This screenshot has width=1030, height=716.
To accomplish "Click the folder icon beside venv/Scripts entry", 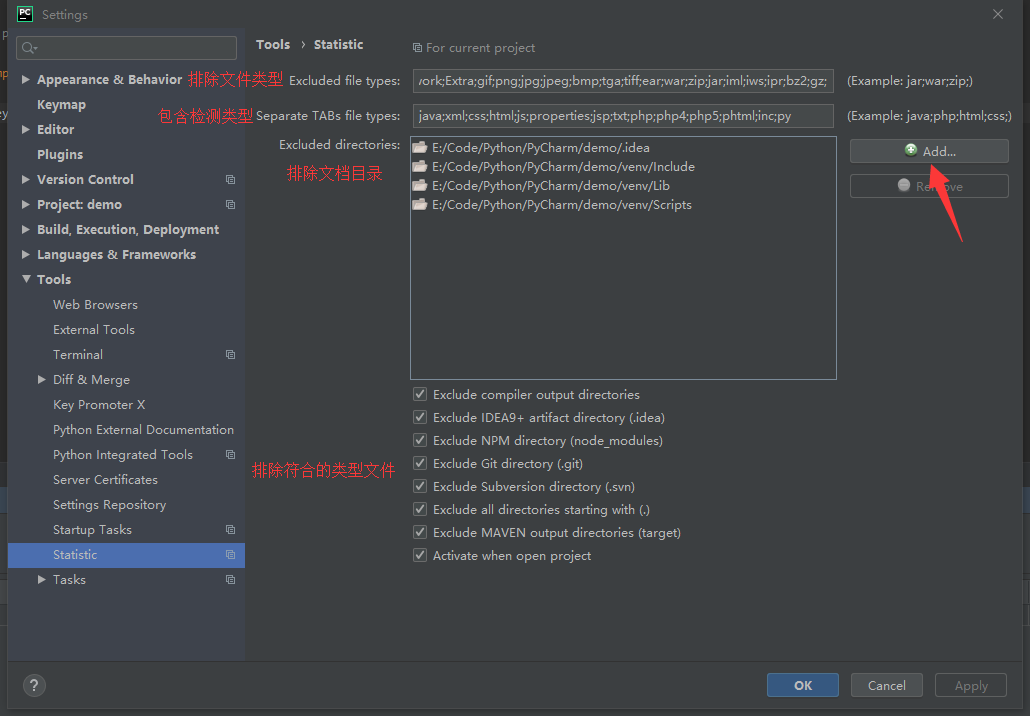I will 421,203.
